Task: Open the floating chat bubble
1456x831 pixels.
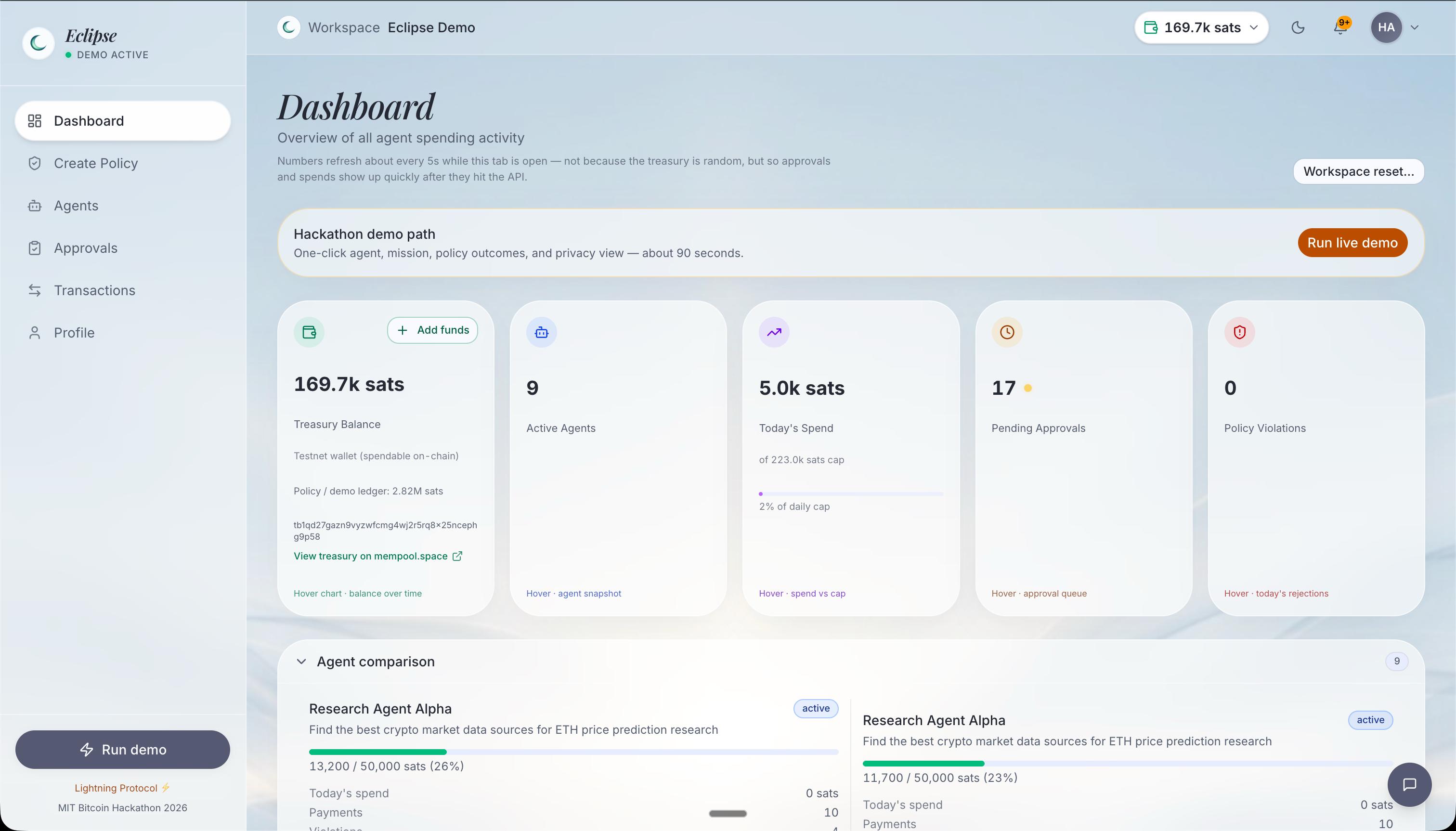Action: [1409, 784]
